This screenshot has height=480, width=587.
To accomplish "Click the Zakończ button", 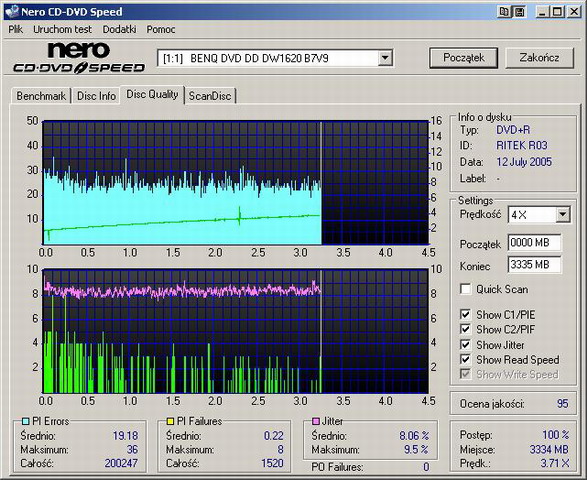I will point(539,58).
